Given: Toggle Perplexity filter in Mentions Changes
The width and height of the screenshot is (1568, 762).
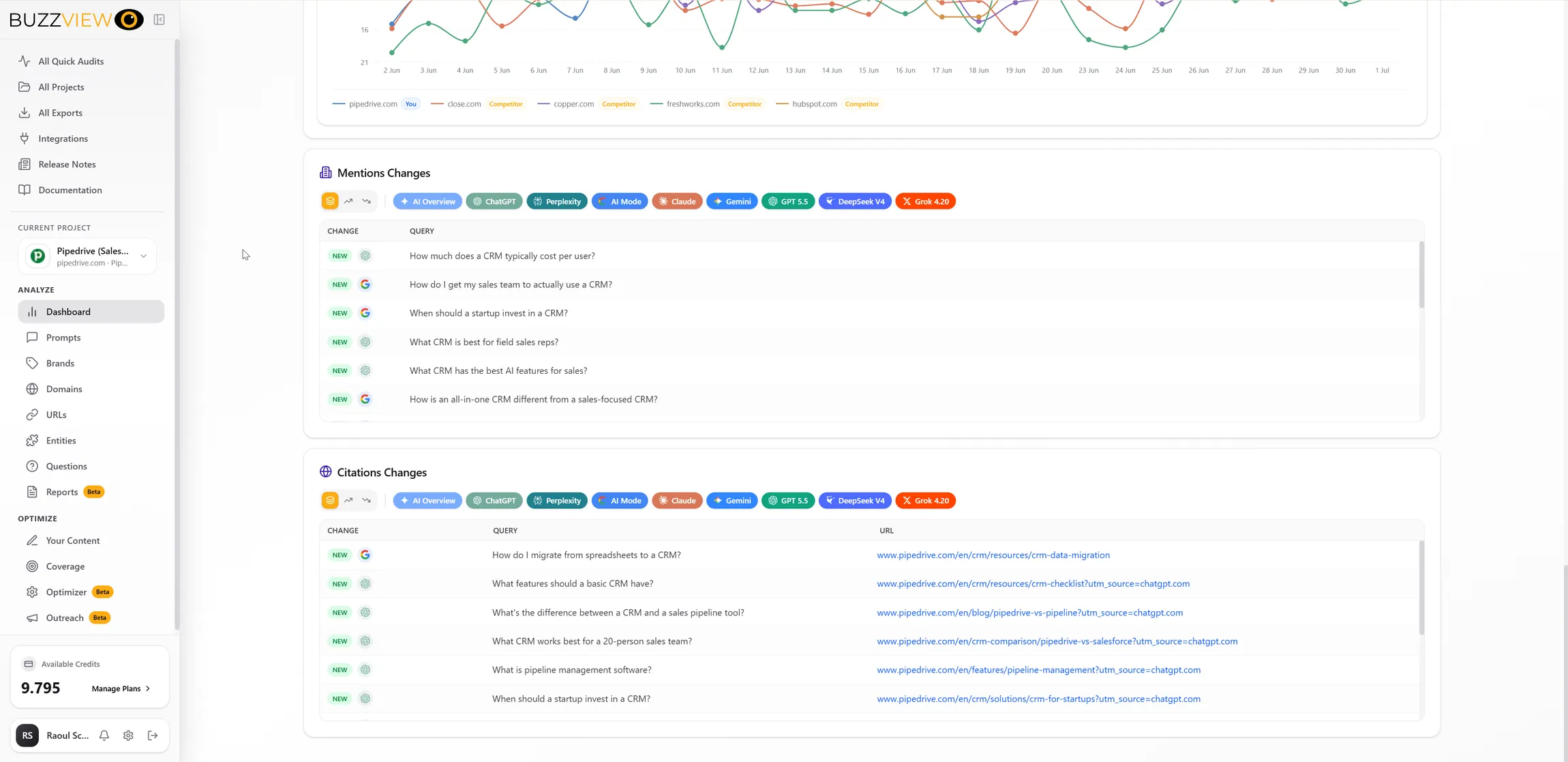Looking at the screenshot, I should coord(557,201).
